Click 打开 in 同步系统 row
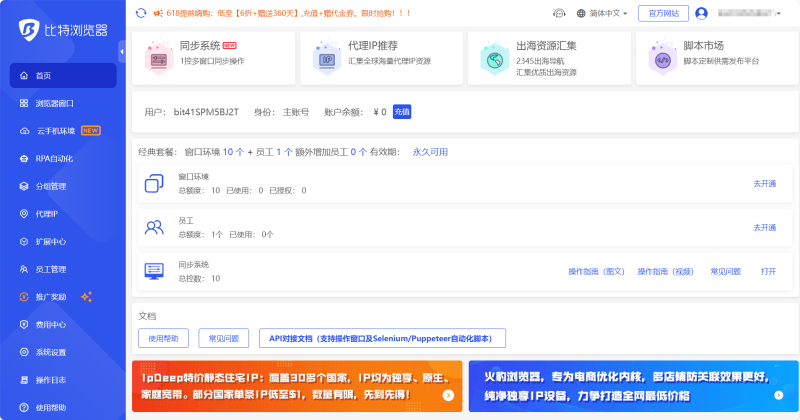The height and width of the screenshot is (420, 800). click(x=768, y=271)
